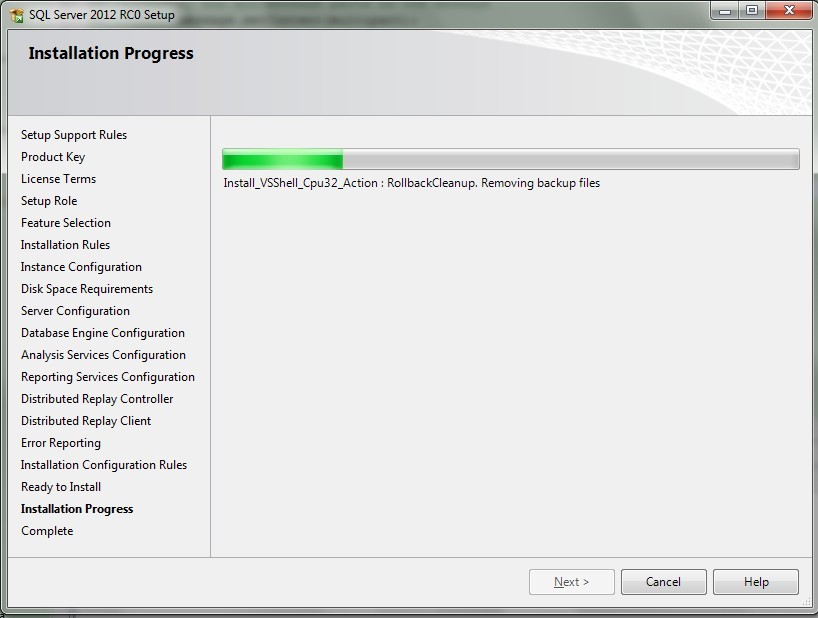Click the SQL Server 2012 RC0 Setup title text

coord(102,15)
